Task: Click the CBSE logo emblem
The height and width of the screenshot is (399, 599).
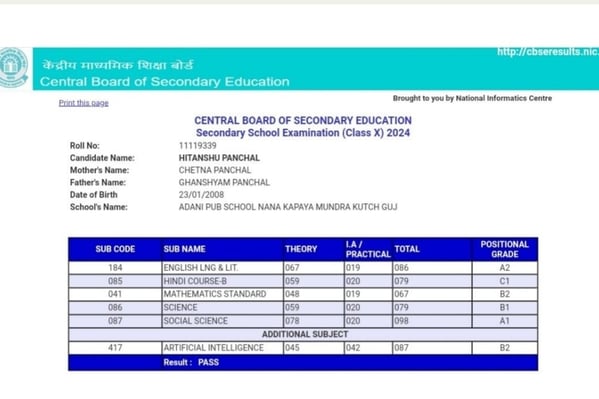Action: pyautogui.click(x=13, y=68)
